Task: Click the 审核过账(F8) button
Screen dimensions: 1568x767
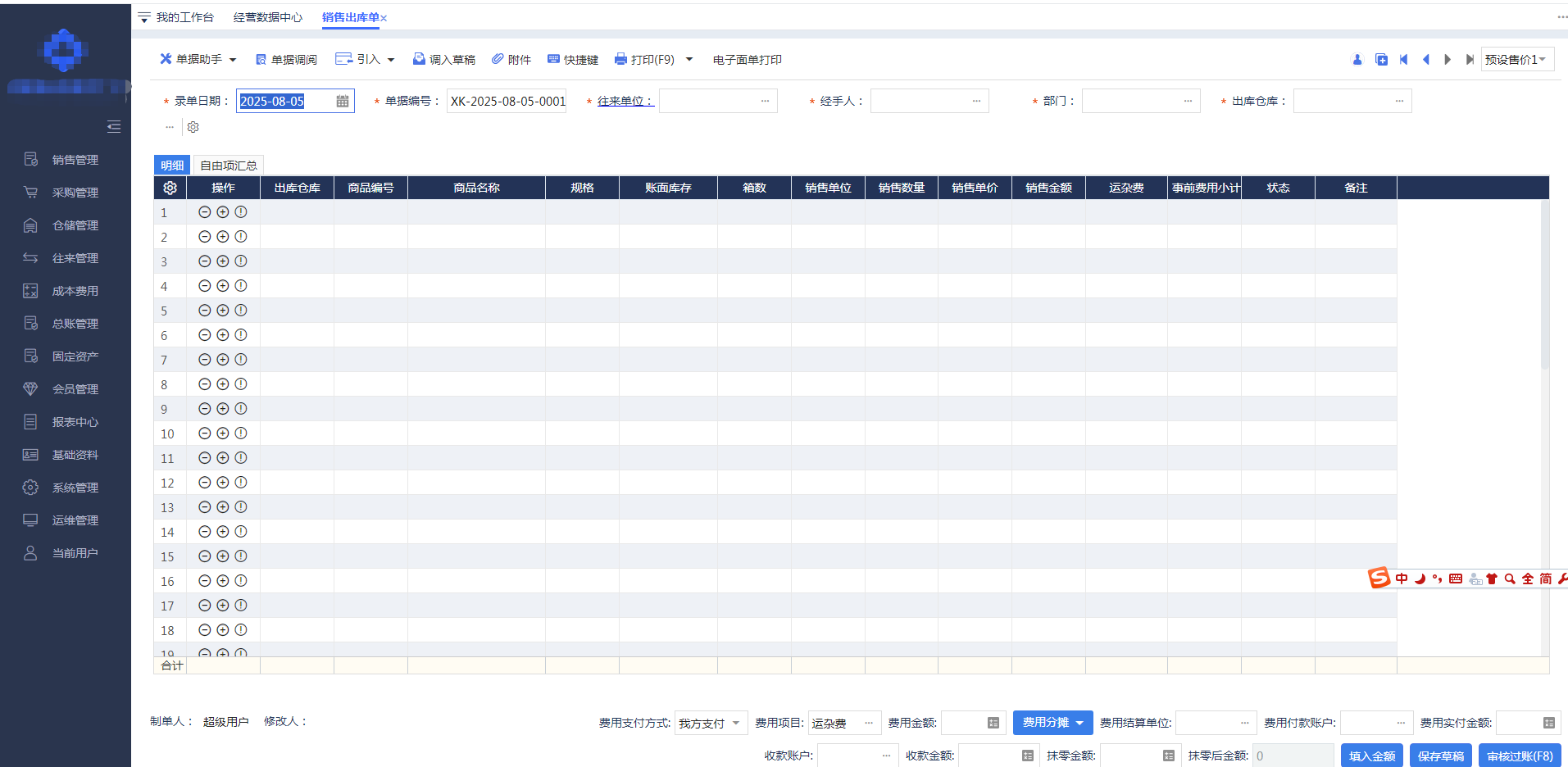Action: (x=1519, y=756)
